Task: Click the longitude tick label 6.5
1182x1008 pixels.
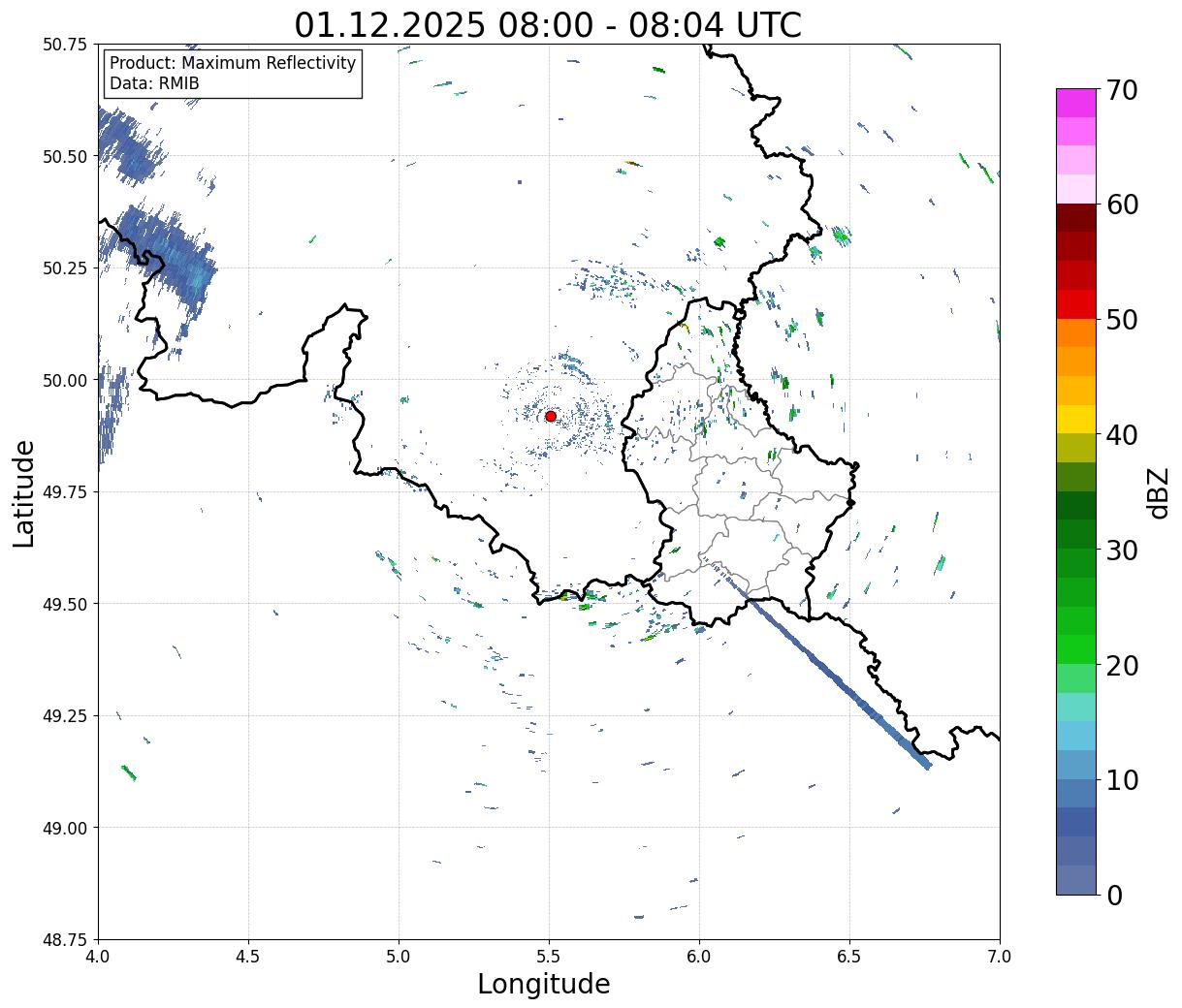Action: tap(849, 957)
